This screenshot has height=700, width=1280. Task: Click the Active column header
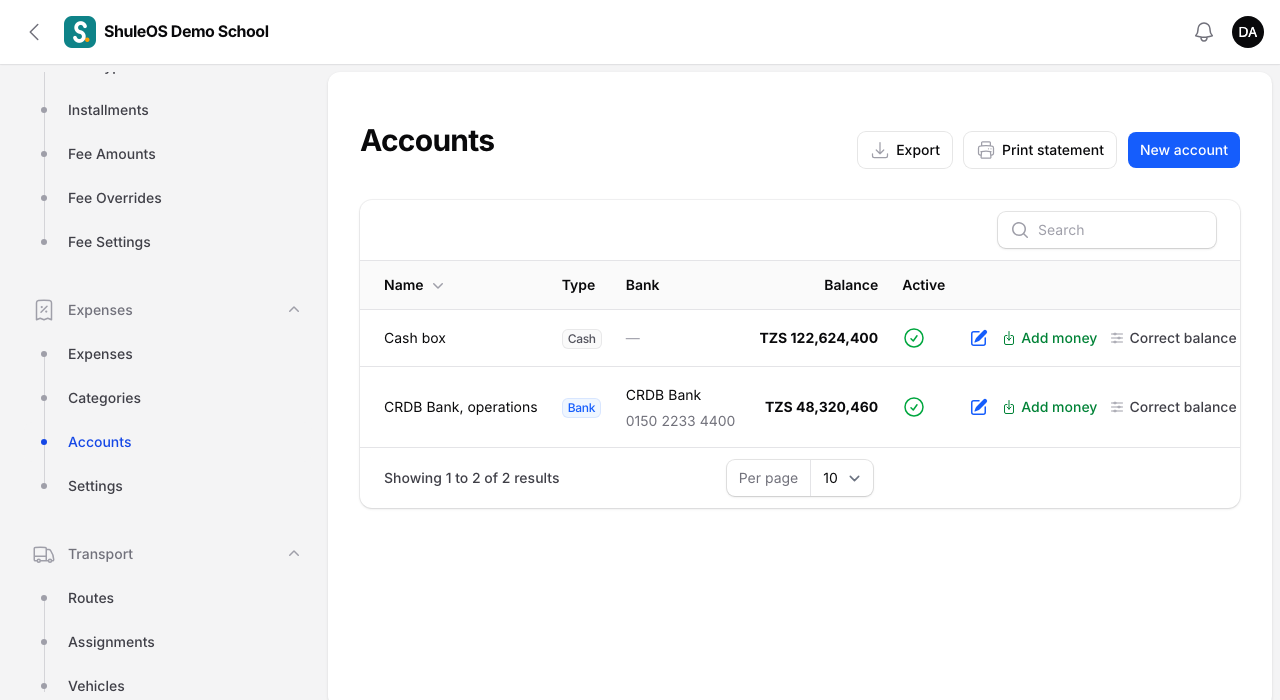(923, 285)
